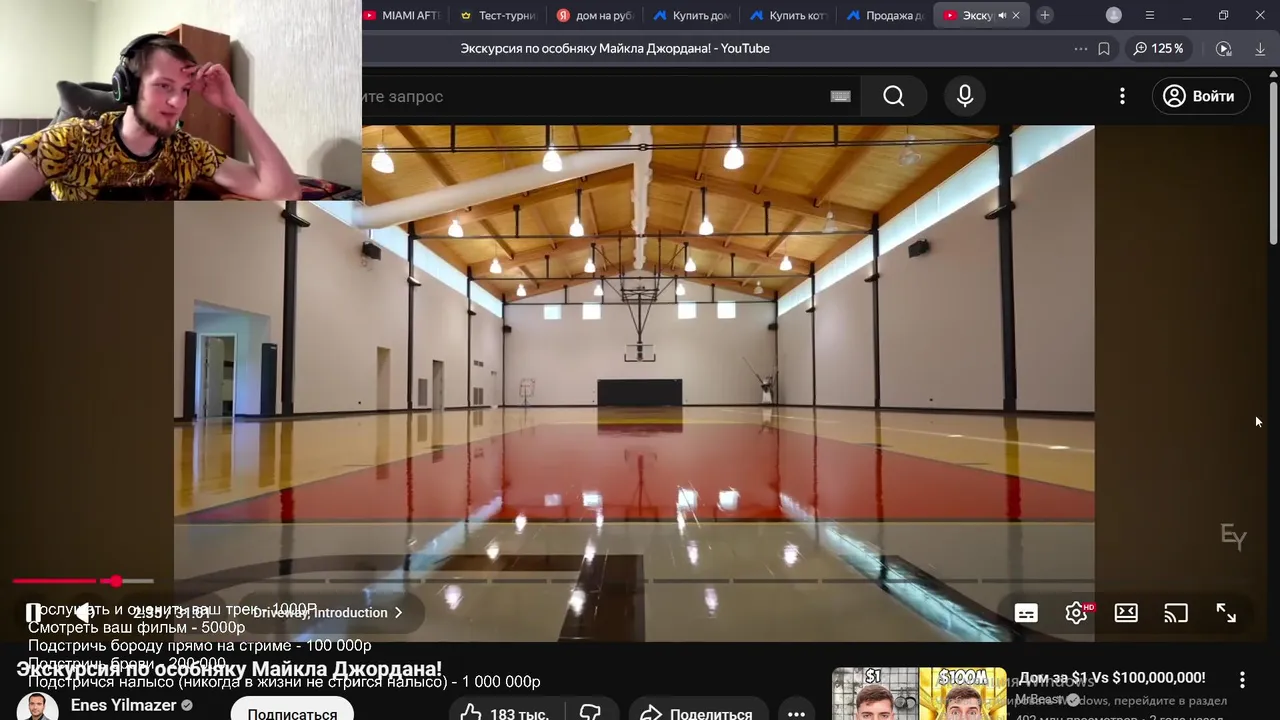Open the Enes Yilmazer channel avatar
The width and height of the screenshot is (1280, 720).
[37, 706]
